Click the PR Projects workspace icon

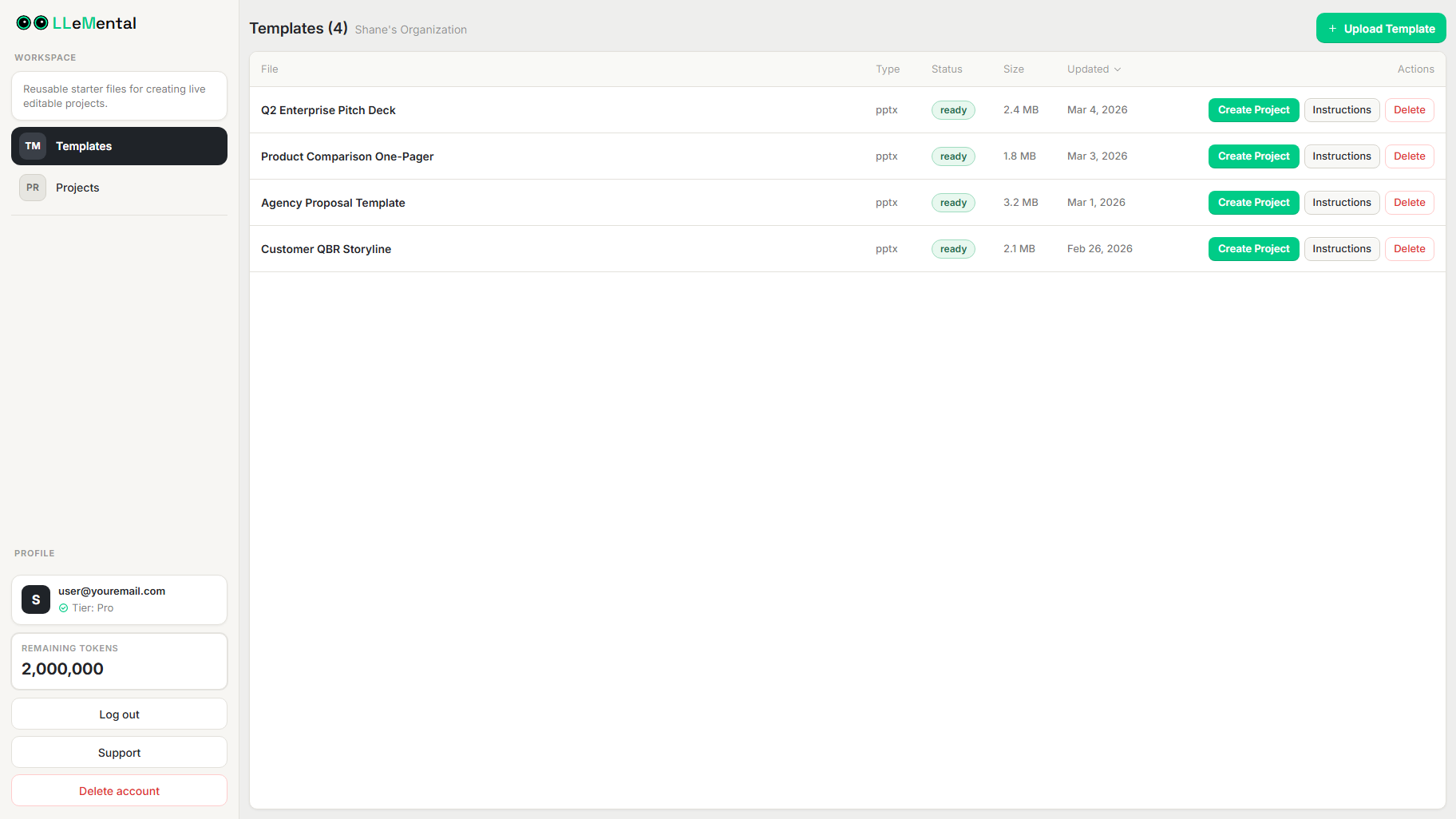point(33,188)
